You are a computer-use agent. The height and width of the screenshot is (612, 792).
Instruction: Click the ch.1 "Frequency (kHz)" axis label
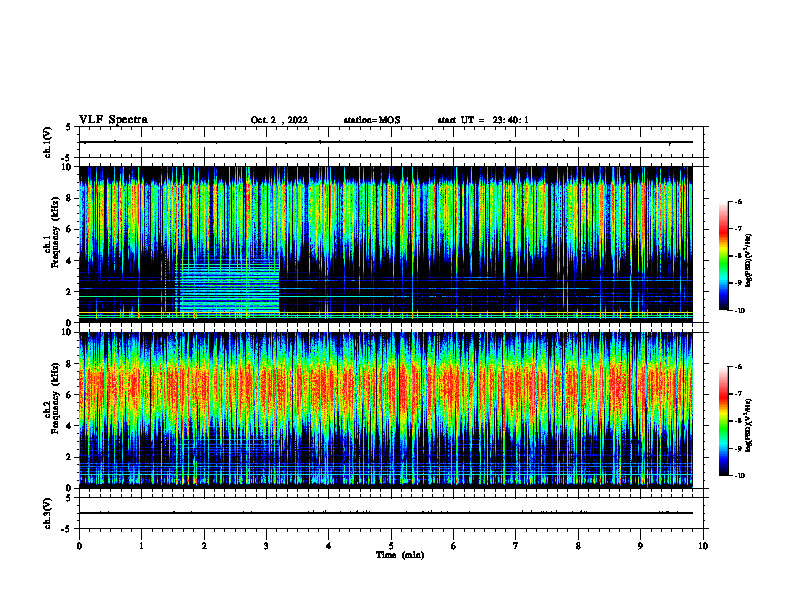[55, 233]
